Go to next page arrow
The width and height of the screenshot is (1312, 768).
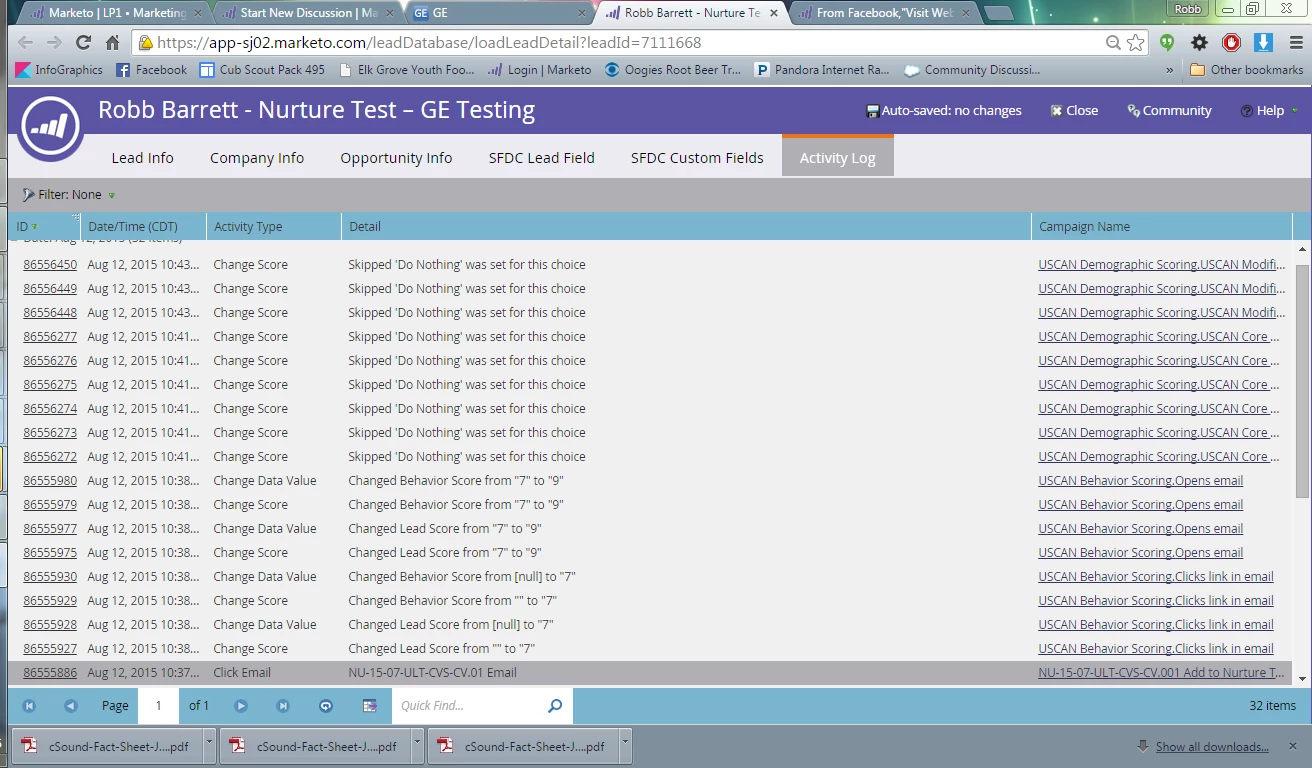(x=241, y=706)
